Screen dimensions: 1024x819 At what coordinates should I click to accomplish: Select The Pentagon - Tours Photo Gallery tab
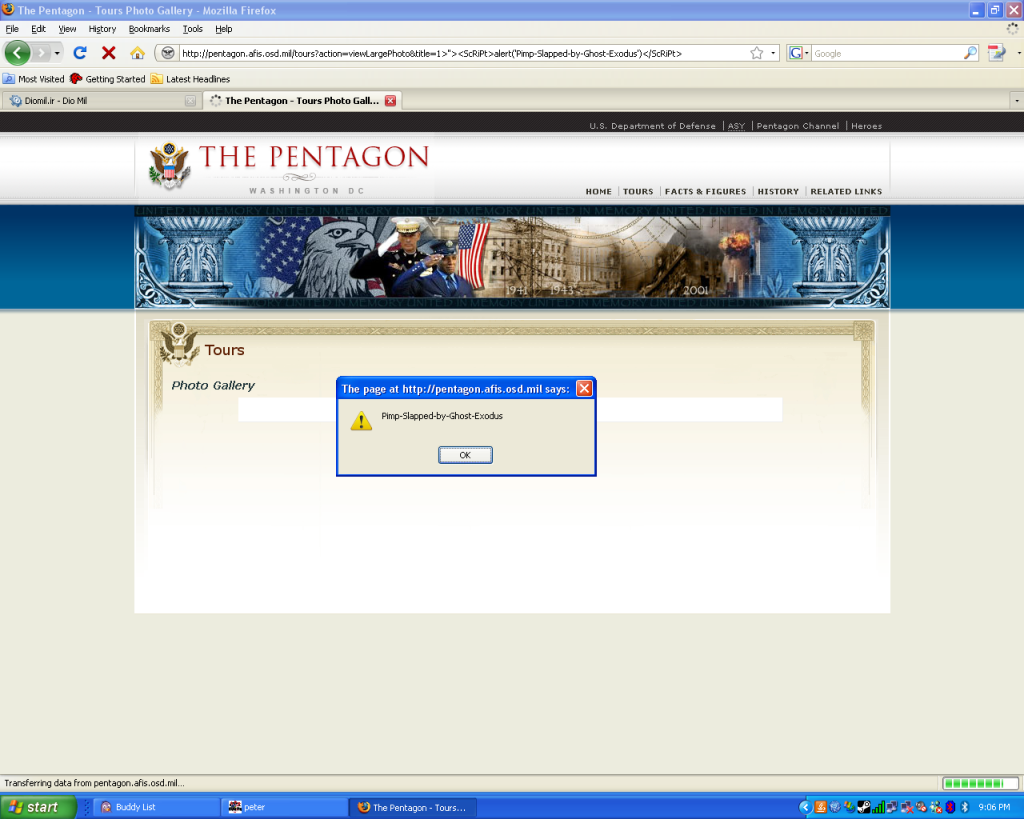pyautogui.click(x=302, y=101)
